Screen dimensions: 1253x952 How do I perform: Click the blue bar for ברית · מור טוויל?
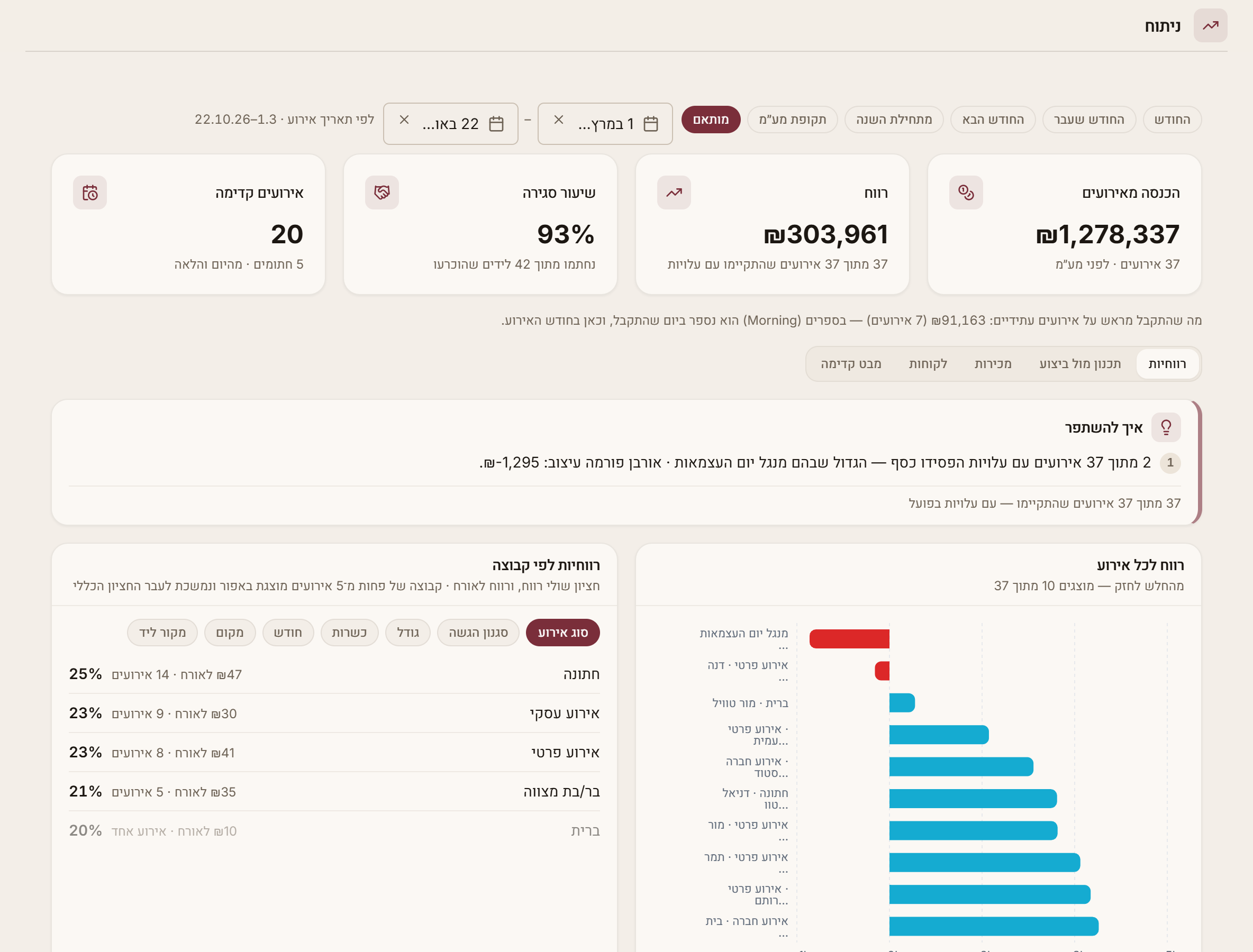pos(902,703)
